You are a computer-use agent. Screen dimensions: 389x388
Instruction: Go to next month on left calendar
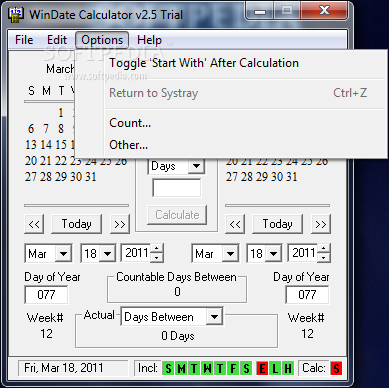(120, 224)
